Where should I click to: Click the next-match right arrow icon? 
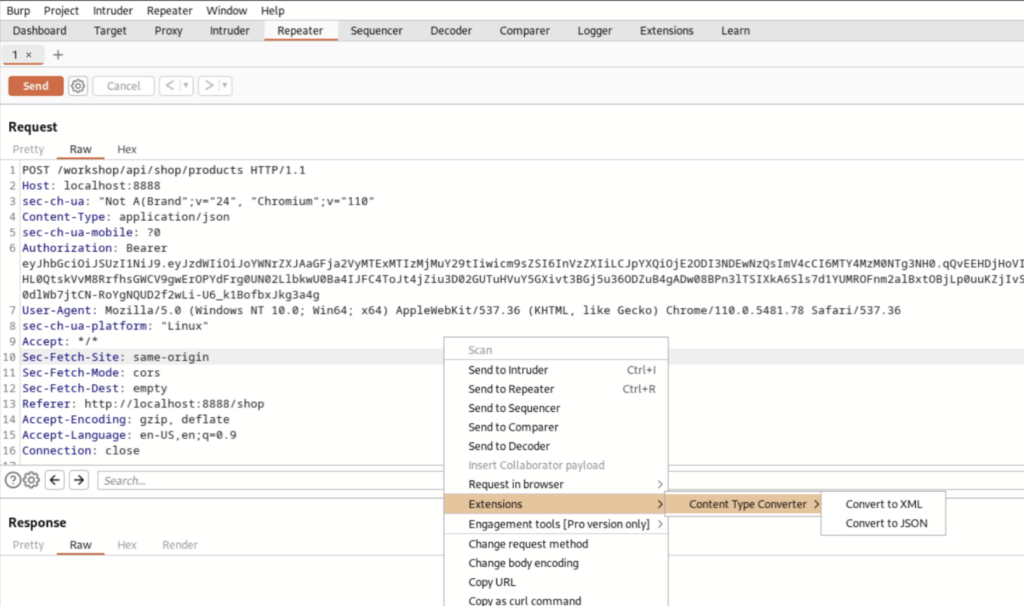78,480
